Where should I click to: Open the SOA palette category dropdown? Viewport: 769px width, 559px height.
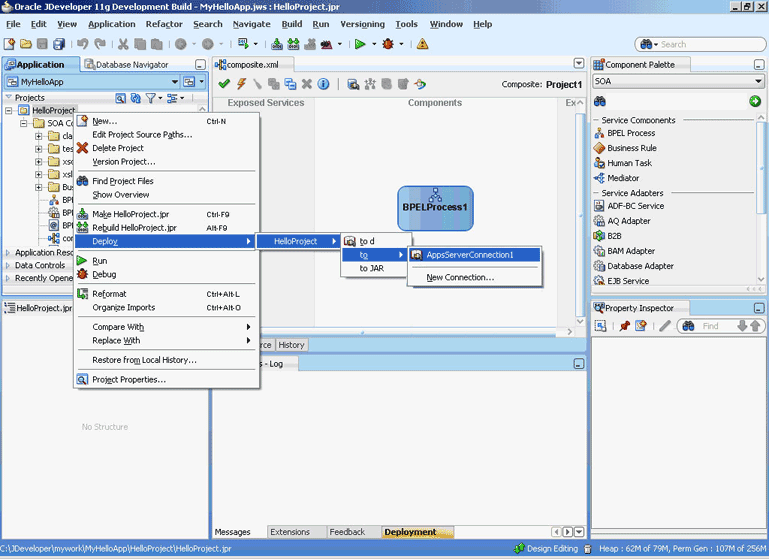[756, 81]
